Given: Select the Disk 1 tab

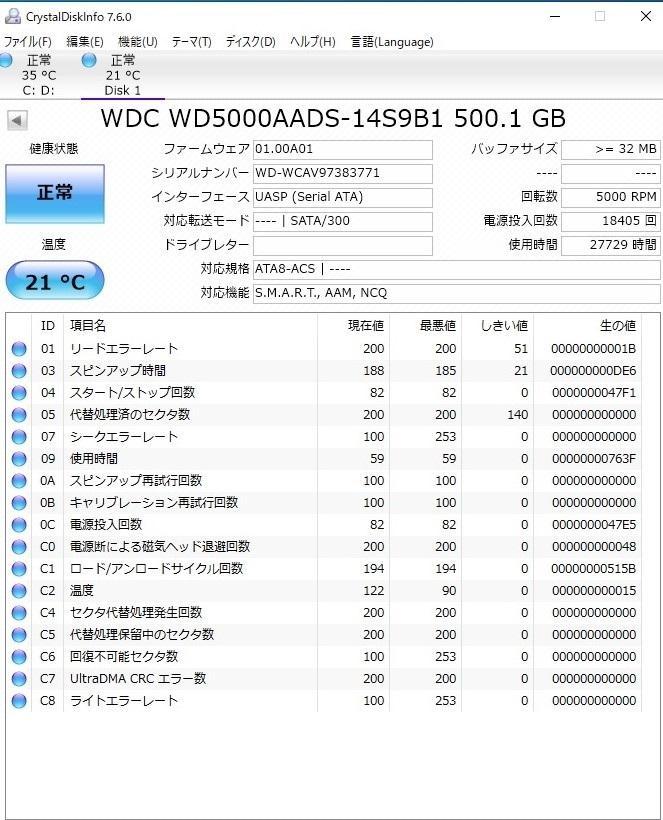Looking at the screenshot, I should [122, 75].
